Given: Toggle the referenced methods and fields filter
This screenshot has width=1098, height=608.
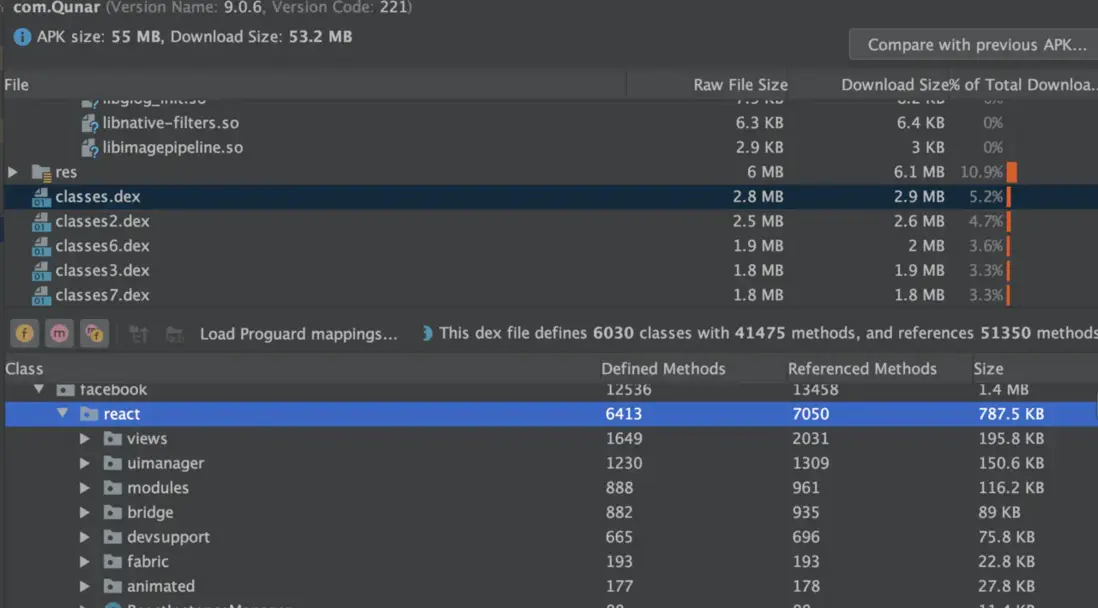Looking at the screenshot, I should (94, 334).
